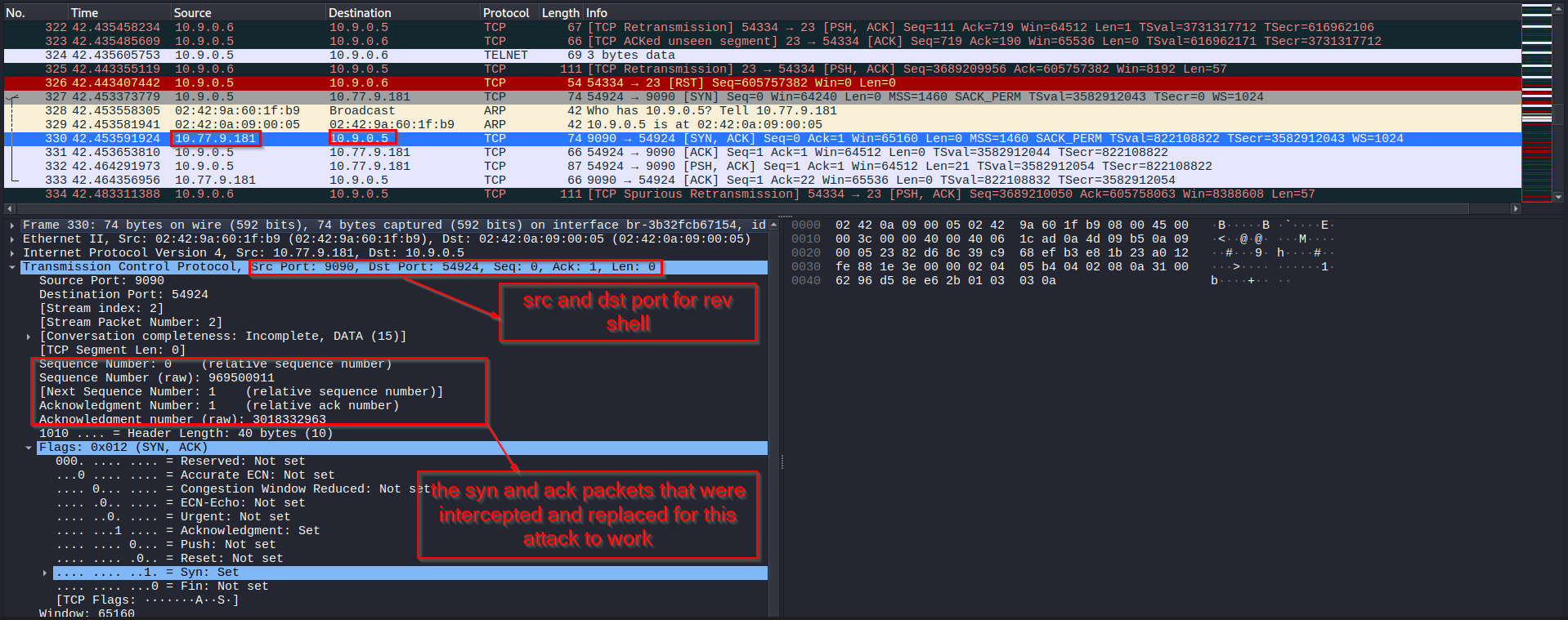Click the Length column header
1568x620 pixels.
(560, 13)
